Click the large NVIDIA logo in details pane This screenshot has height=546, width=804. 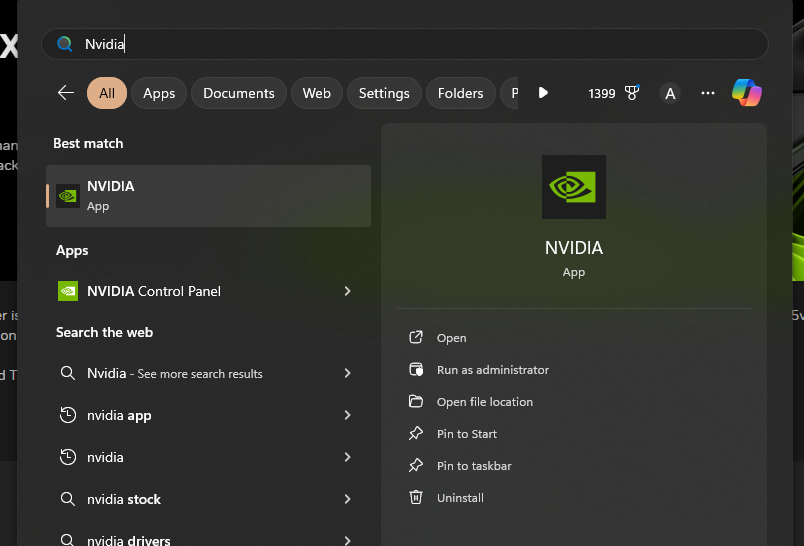click(x=573, y=187)
